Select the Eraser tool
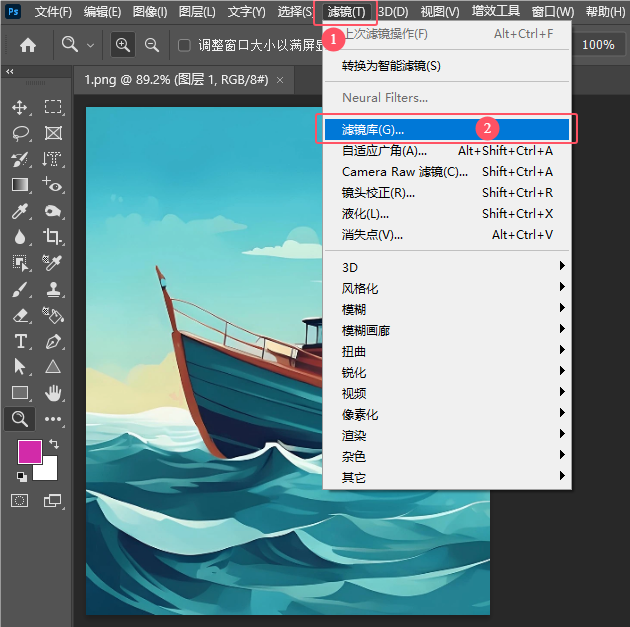 coord(20,316)
